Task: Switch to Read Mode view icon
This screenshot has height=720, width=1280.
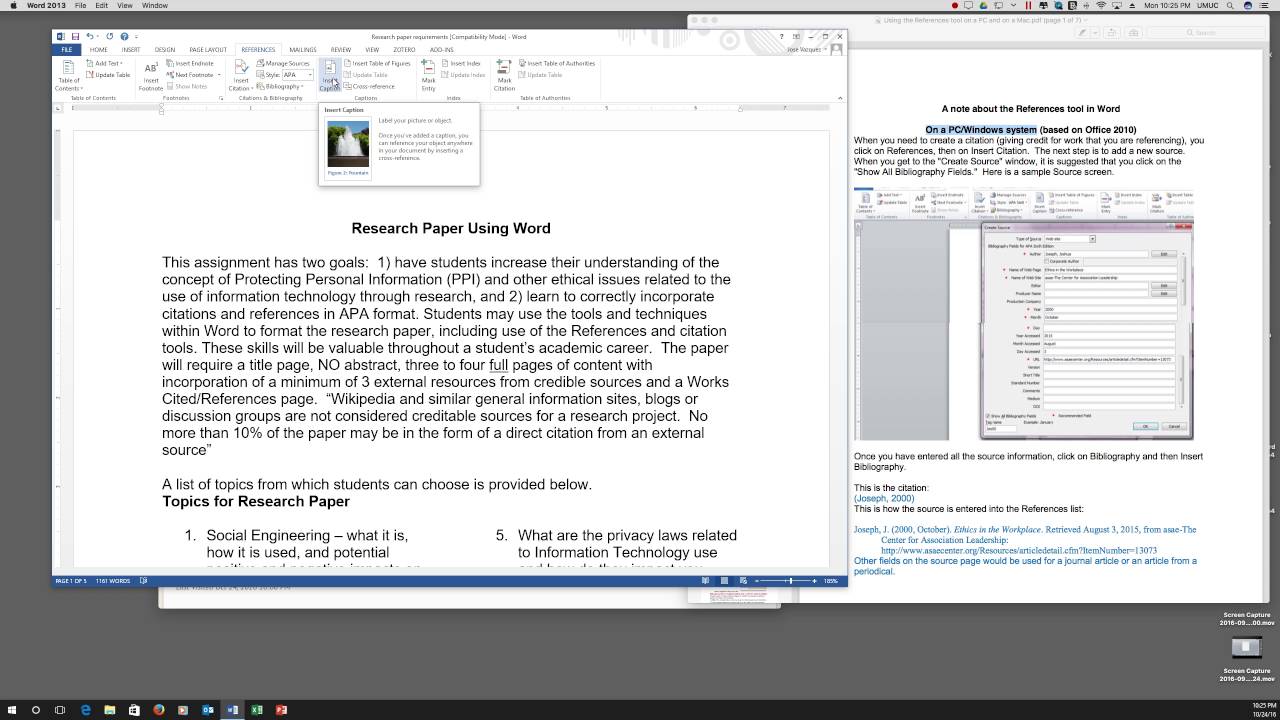Action: point(705,581)
